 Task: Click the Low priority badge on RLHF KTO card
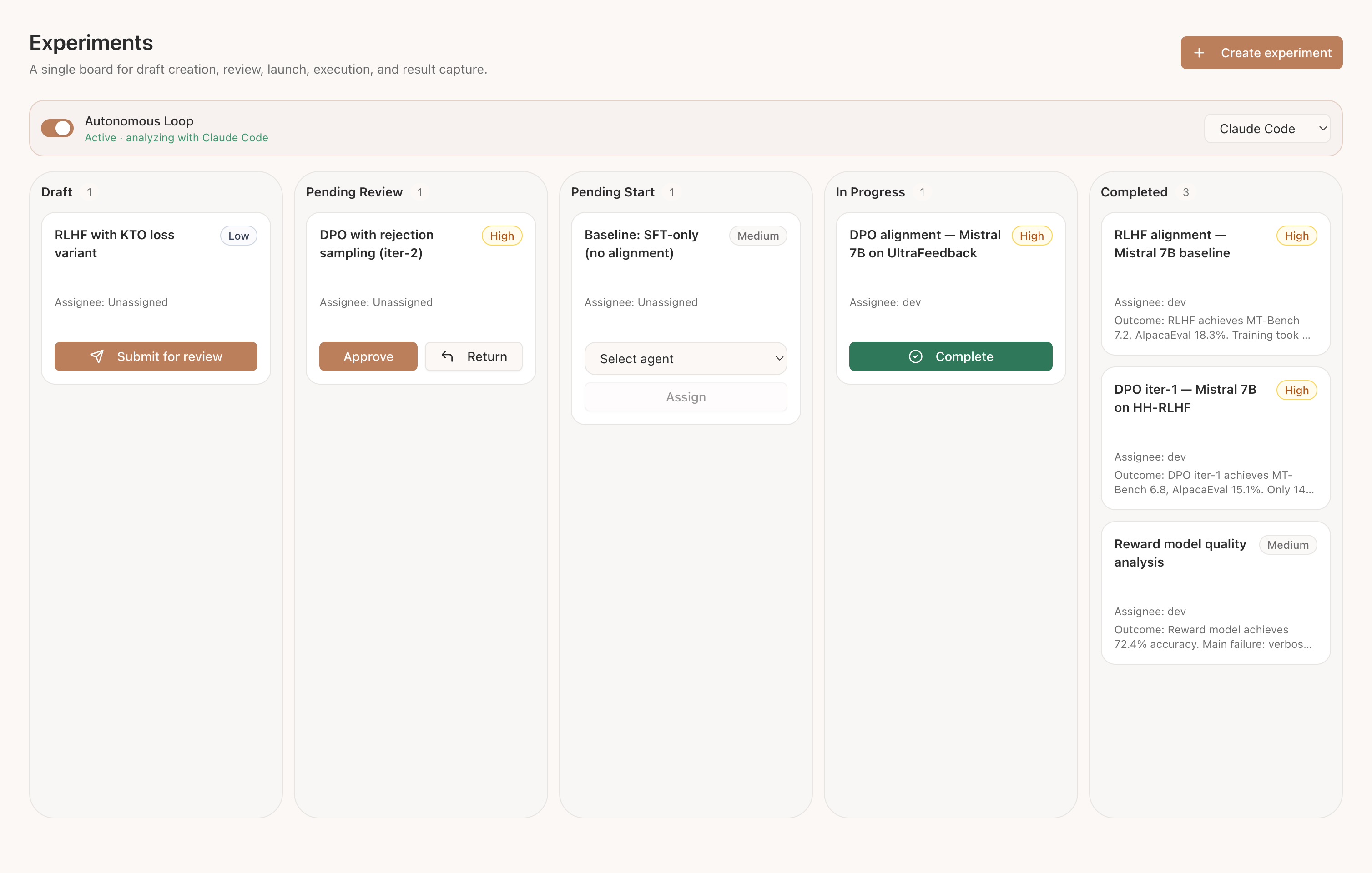(x=238, y=235)
